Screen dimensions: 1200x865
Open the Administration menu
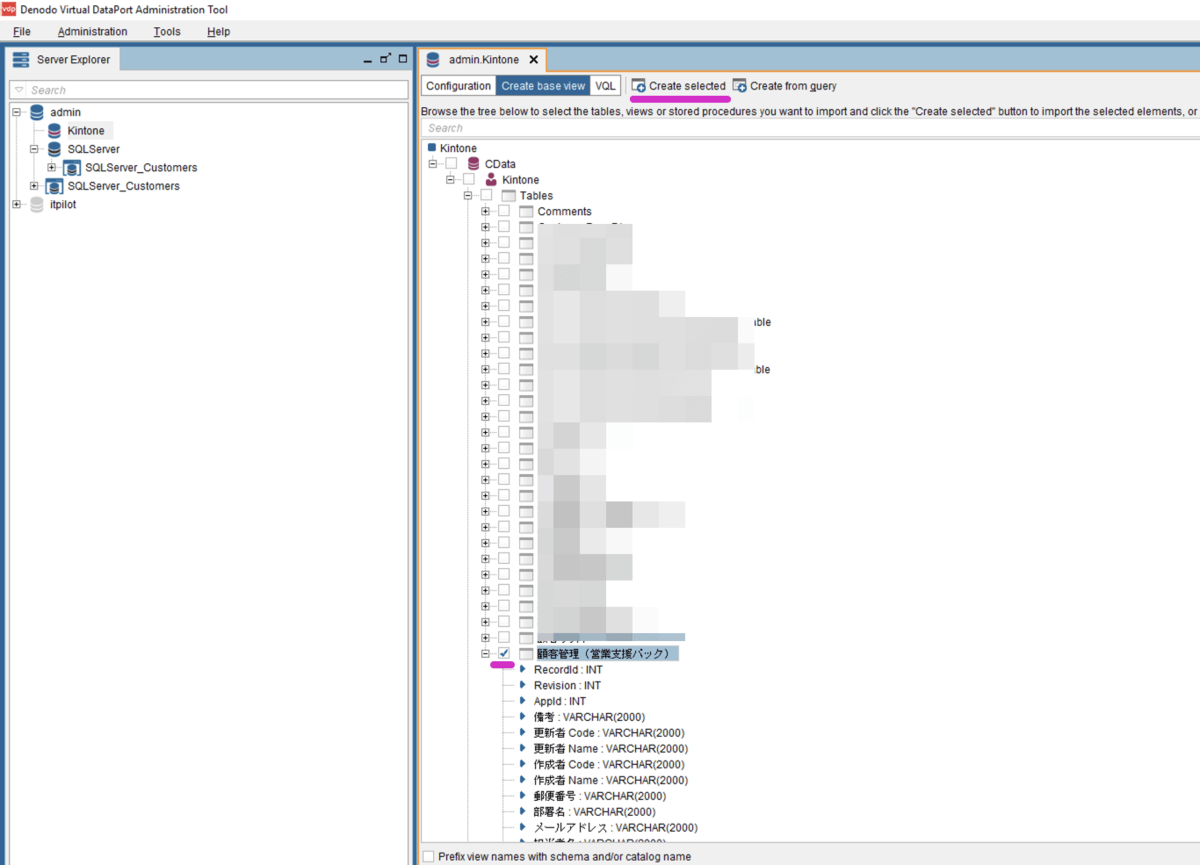click(93, 32)
